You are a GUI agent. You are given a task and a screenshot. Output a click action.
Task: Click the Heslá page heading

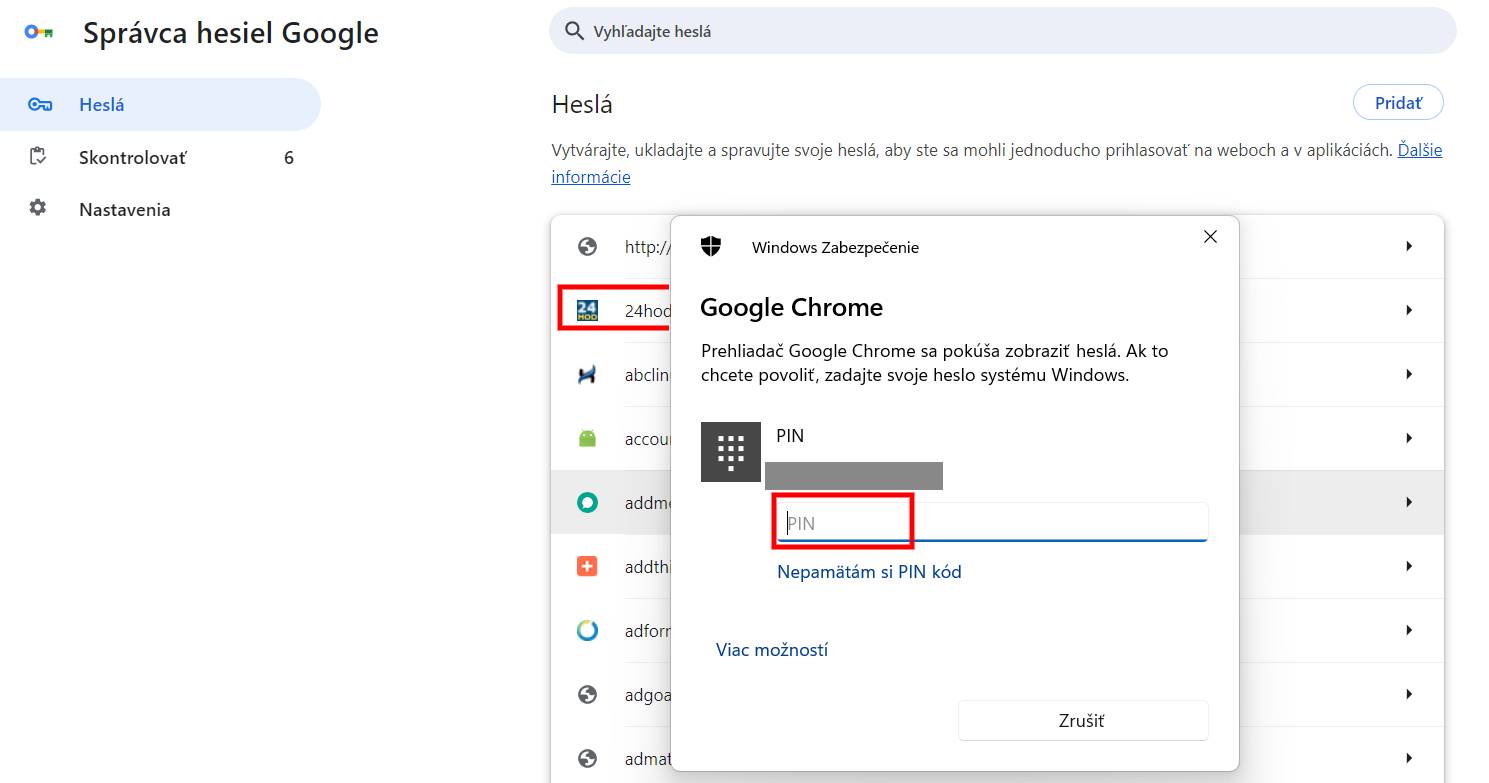tap(582, 104)
